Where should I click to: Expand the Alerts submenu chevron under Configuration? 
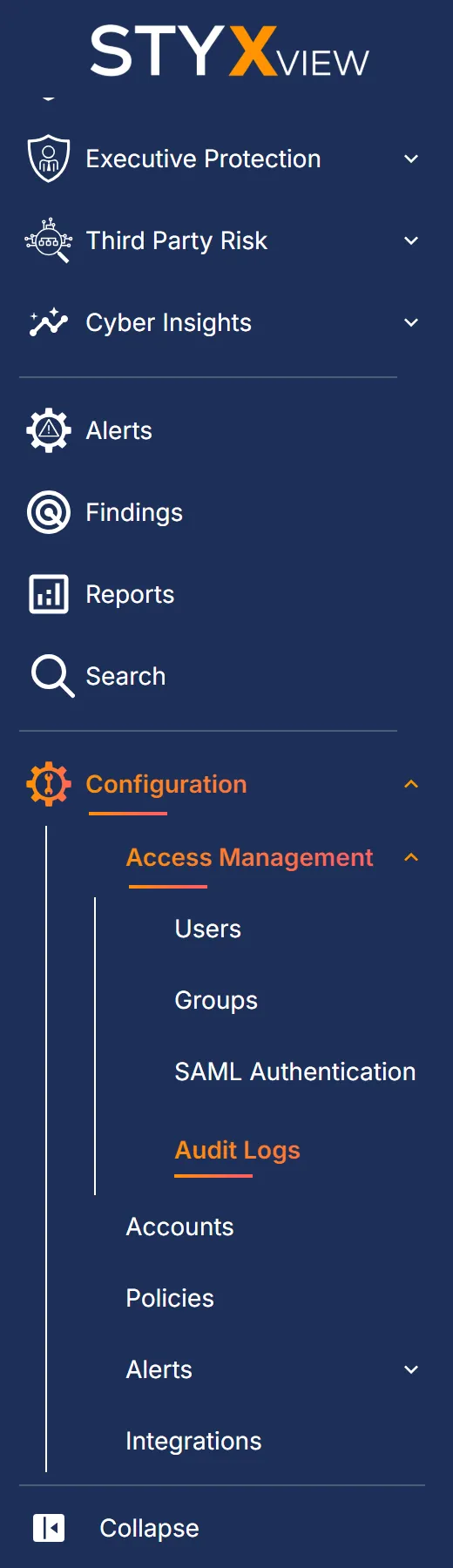tap(411, 1369)
